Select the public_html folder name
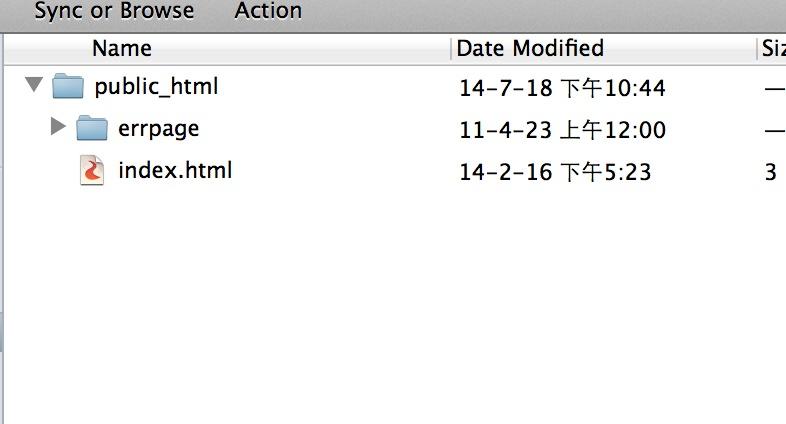This screenshot has height=424, width=786. 156,86
